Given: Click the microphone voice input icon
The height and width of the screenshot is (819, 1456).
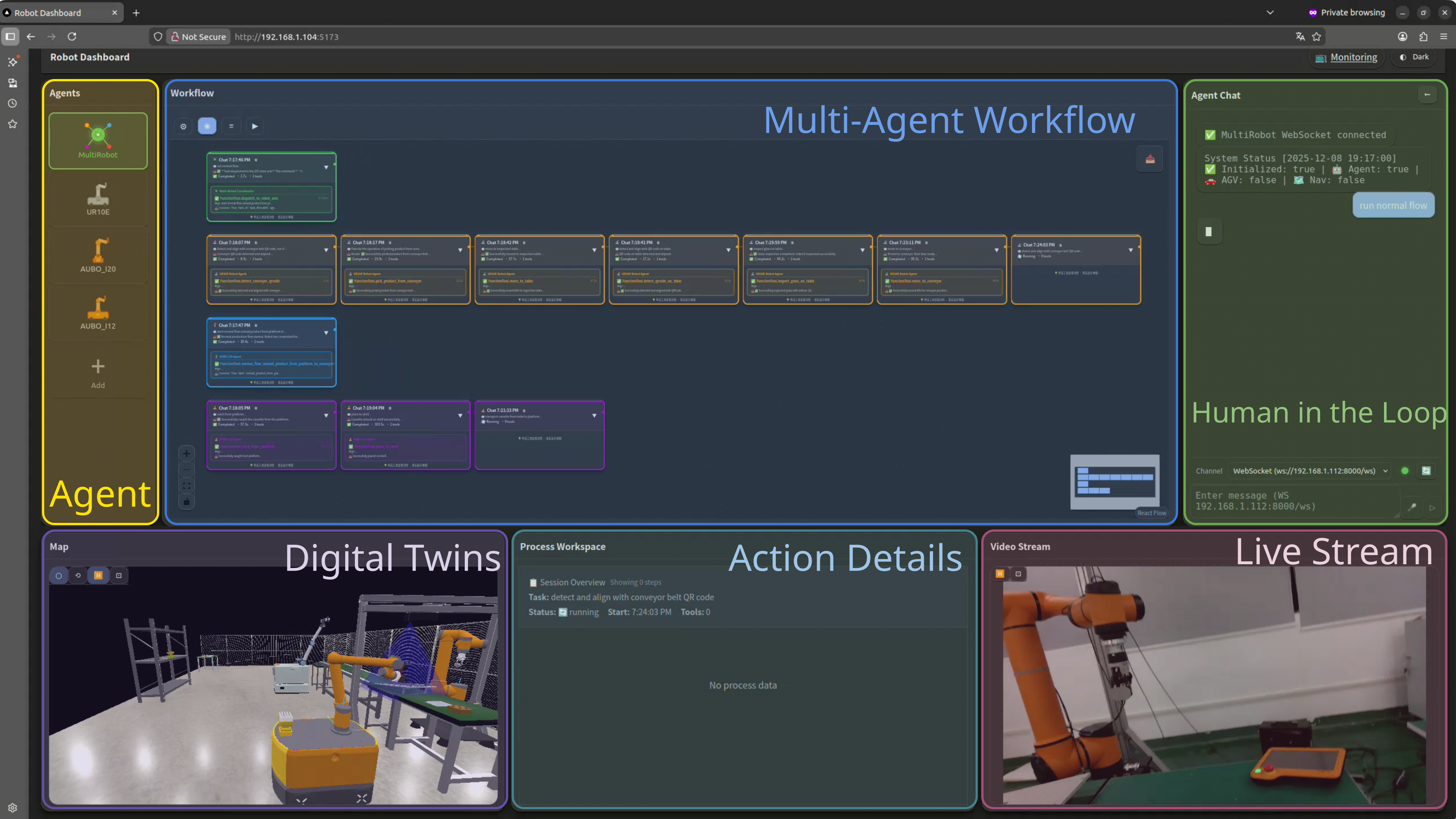Looking at the screenshot, I should [x=1412, y=507].
